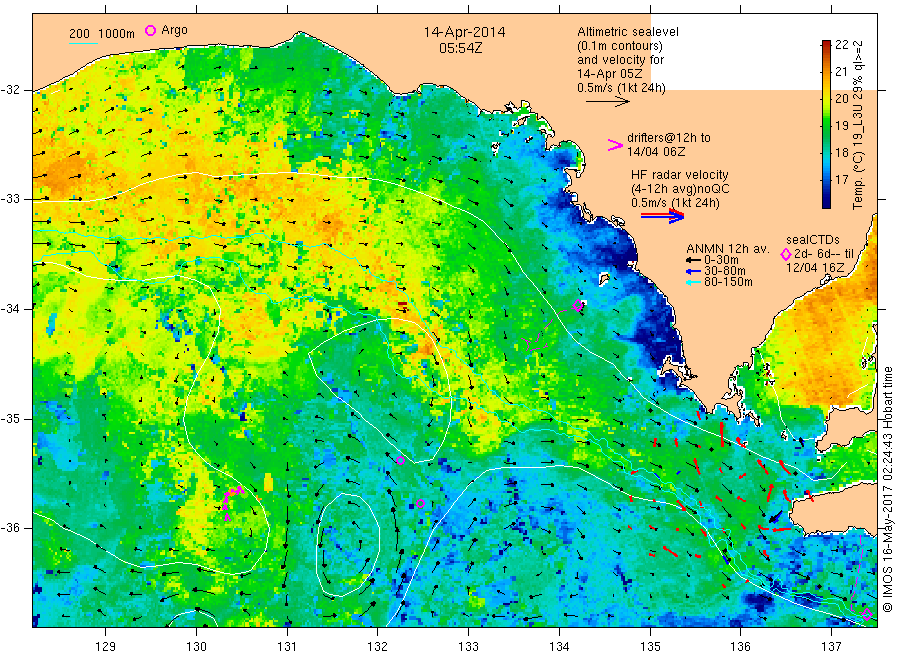Click the '17' tick on the temperature color bar
This screenshot has height=660, width=900.
point(841,180)
